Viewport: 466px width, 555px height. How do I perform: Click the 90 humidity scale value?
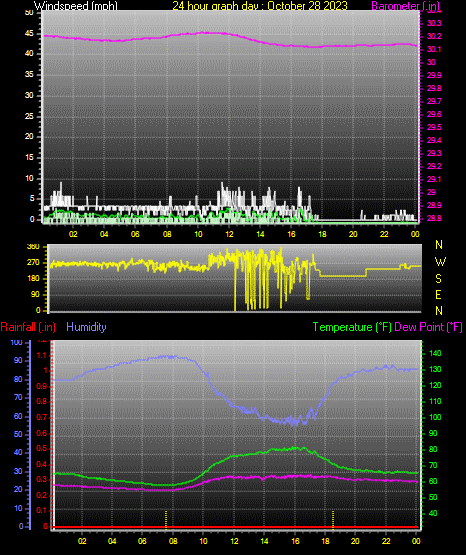pos(18,360)
